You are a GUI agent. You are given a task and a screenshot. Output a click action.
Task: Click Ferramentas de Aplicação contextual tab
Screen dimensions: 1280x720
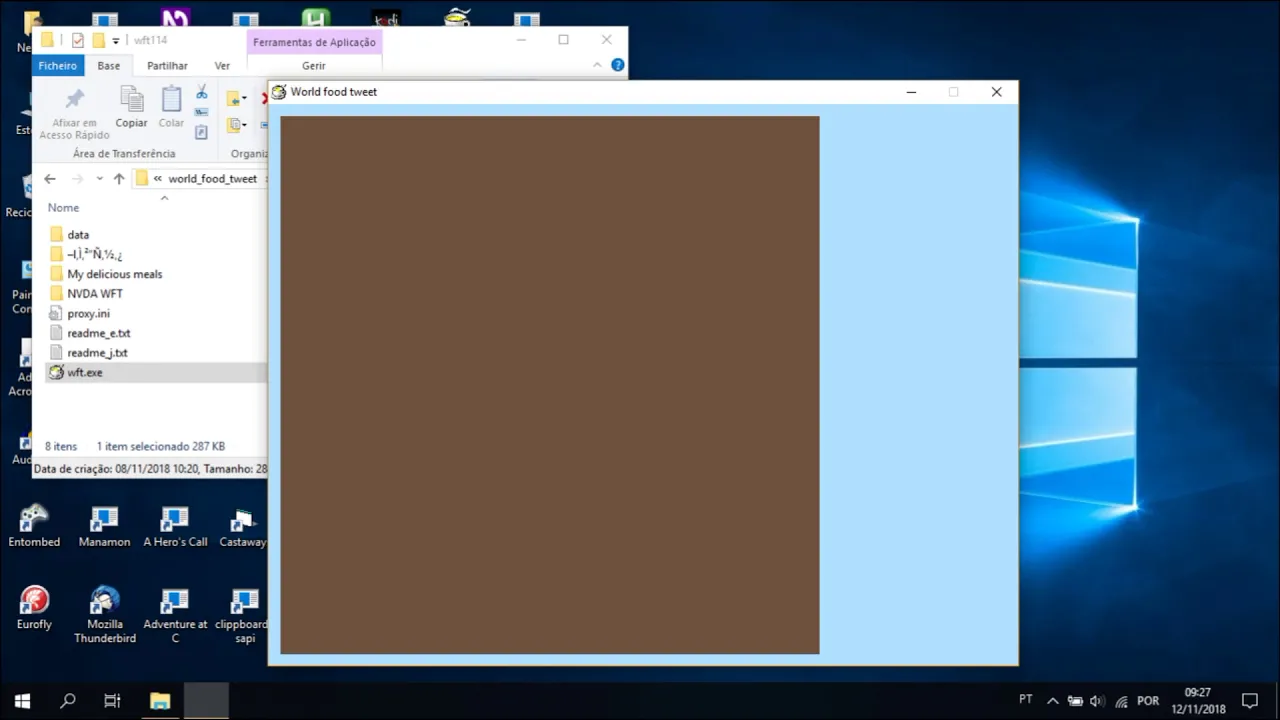pos(314,42)
